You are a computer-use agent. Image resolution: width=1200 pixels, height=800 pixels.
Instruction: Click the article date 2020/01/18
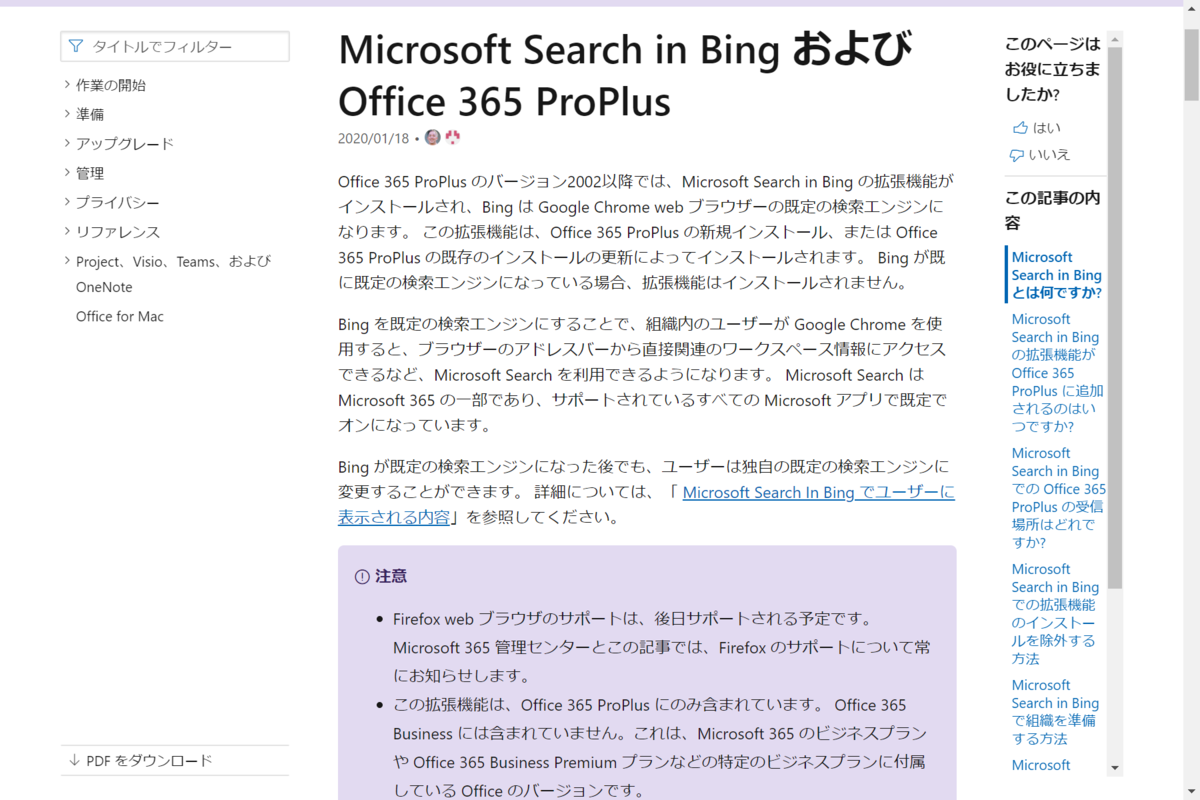[x=374, y=138]
